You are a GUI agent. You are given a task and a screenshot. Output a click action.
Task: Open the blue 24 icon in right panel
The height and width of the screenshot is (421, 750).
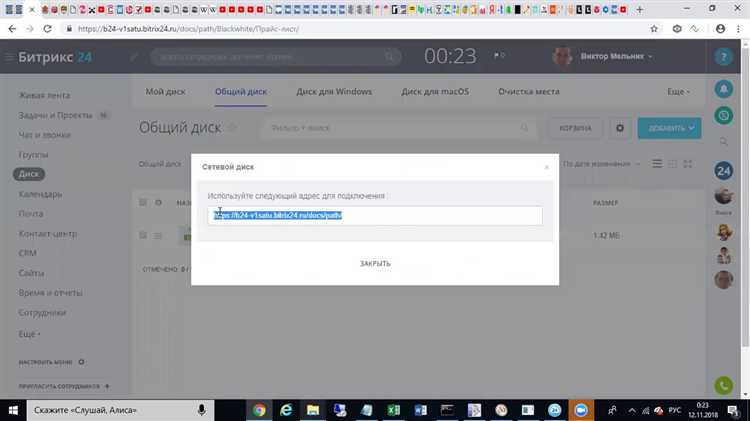point(724,171)
